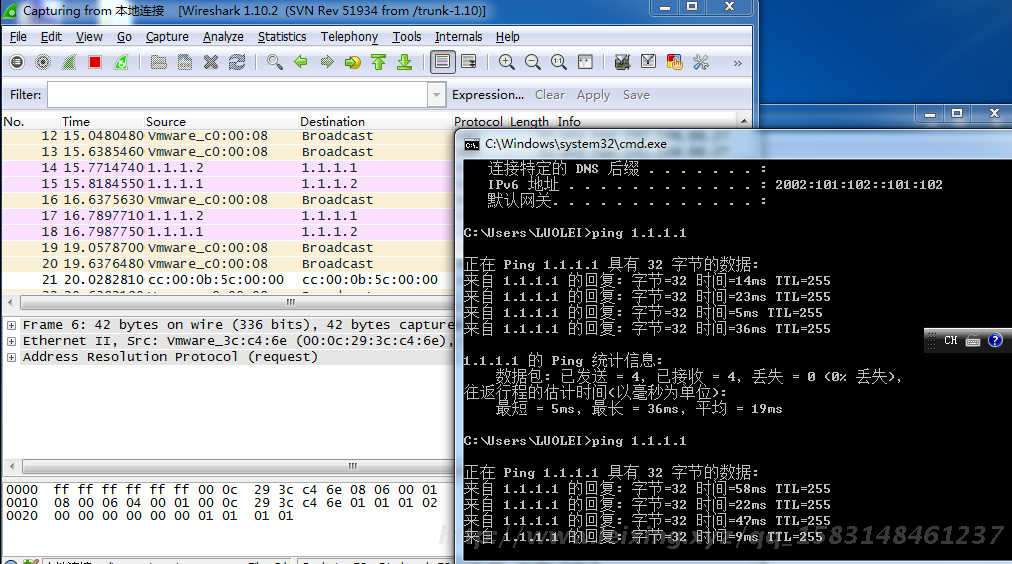Edit capture filter icon

[x=622, y=62]
